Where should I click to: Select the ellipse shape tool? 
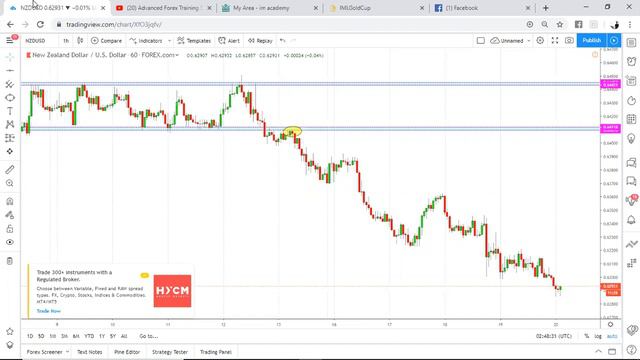click(10, 98)
